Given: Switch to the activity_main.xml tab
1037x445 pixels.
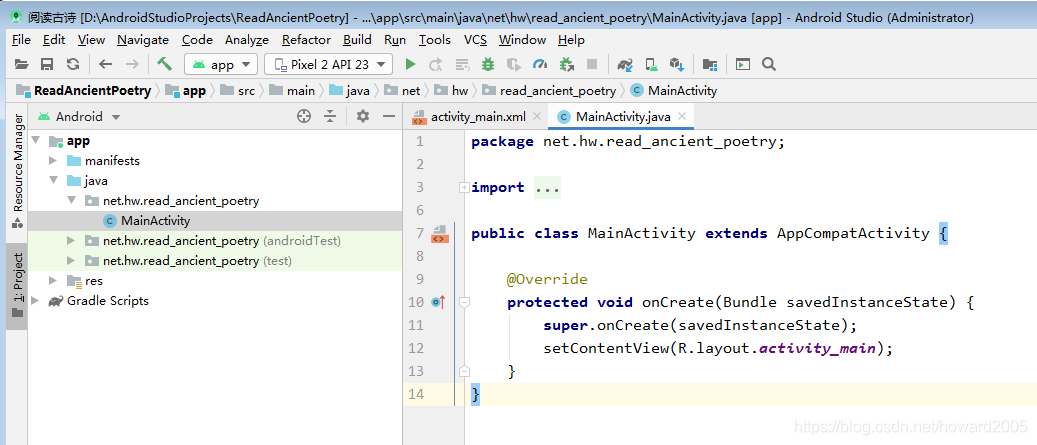Looking at the screenshot, I should click(477, 117).
